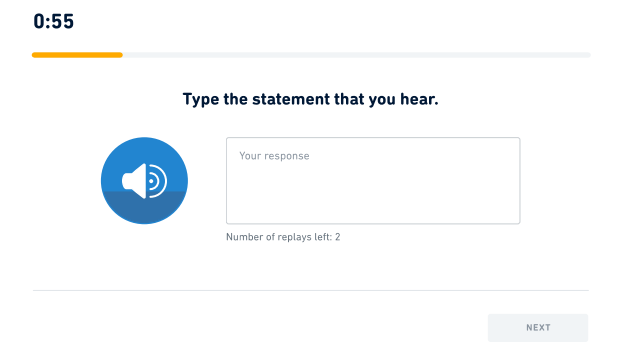
Task: Click the replay count number 2
Action: point(338,237)
